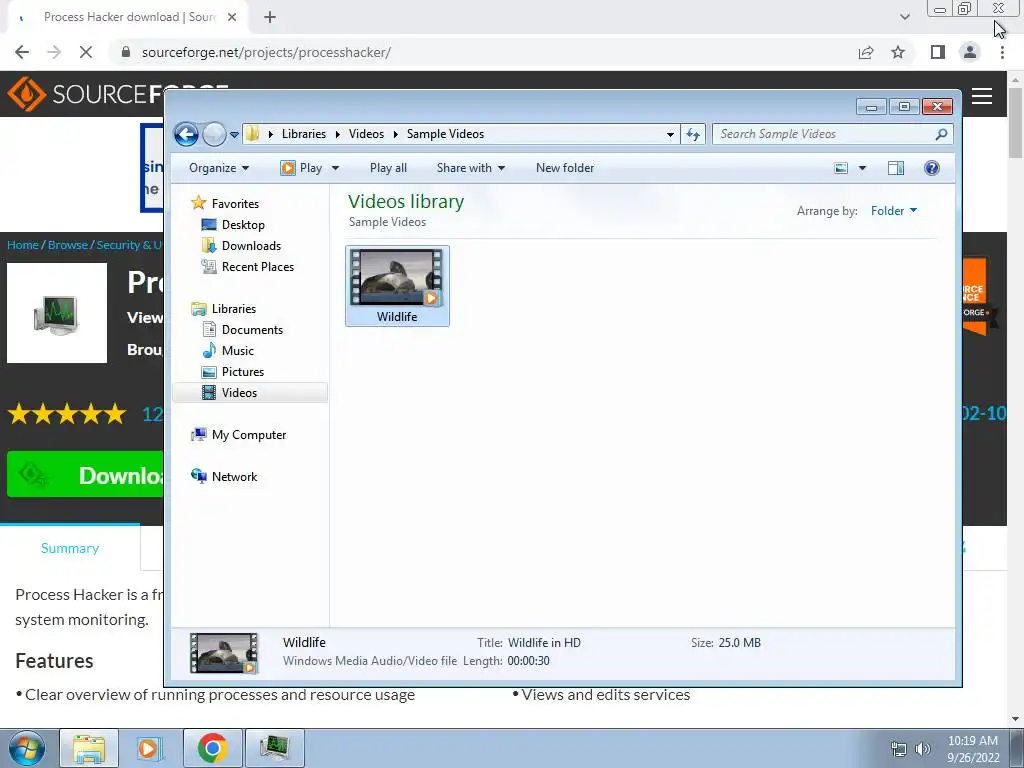The image size is (1024, 768).
Task: Click the search magnifier icon
Action: click(x=941, y=134)
